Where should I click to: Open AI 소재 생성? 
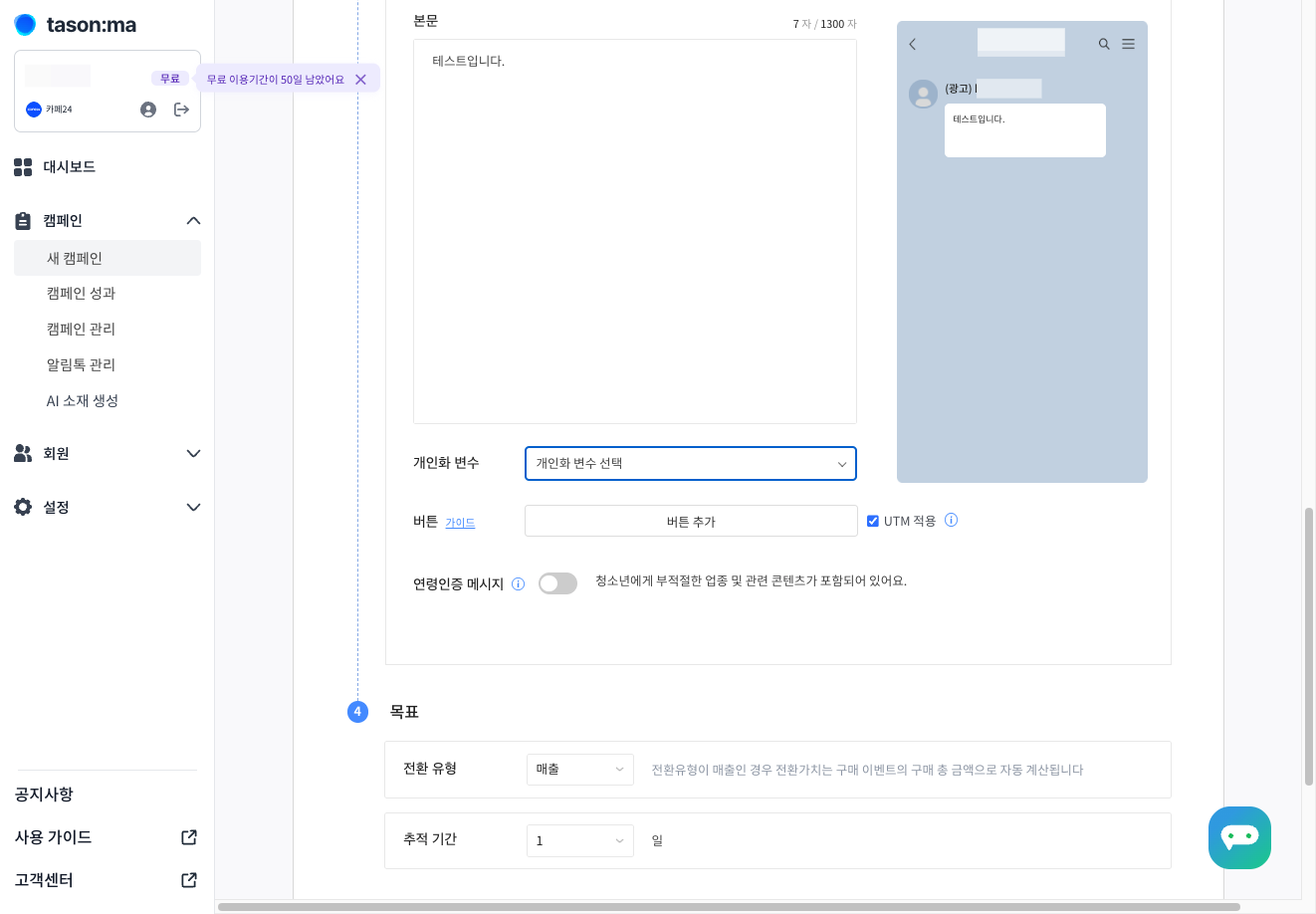(83, 401)
